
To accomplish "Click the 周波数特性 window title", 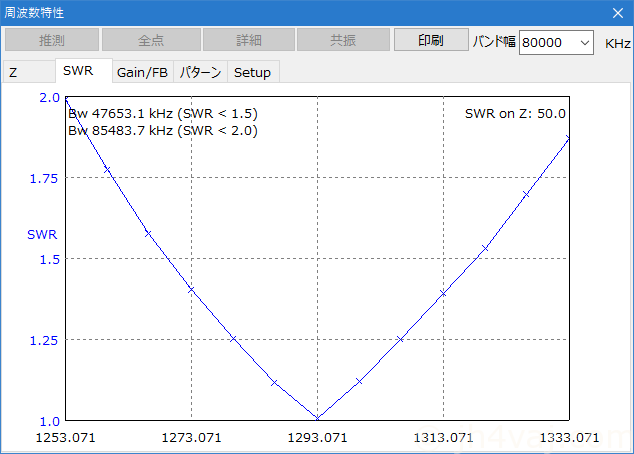I will [x=34, y=13].
